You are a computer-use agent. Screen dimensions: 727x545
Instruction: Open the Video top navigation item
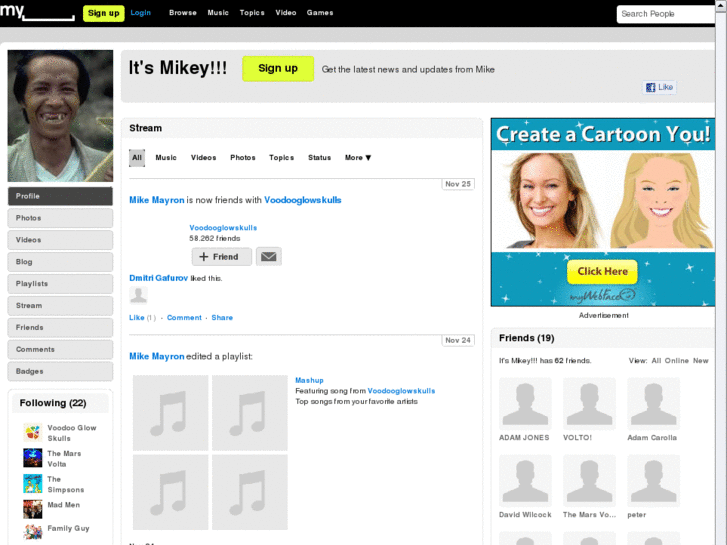(x=286, y=13)
